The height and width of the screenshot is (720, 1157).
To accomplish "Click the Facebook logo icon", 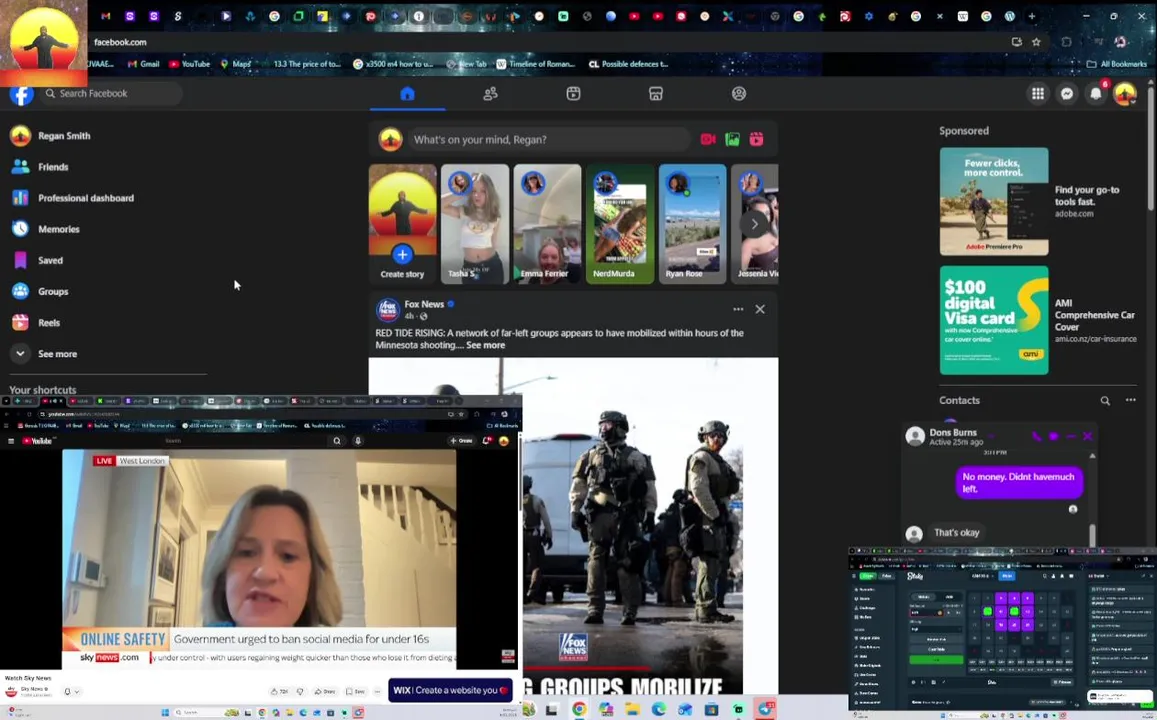I will pyautogui.click(x=21, y=94).
